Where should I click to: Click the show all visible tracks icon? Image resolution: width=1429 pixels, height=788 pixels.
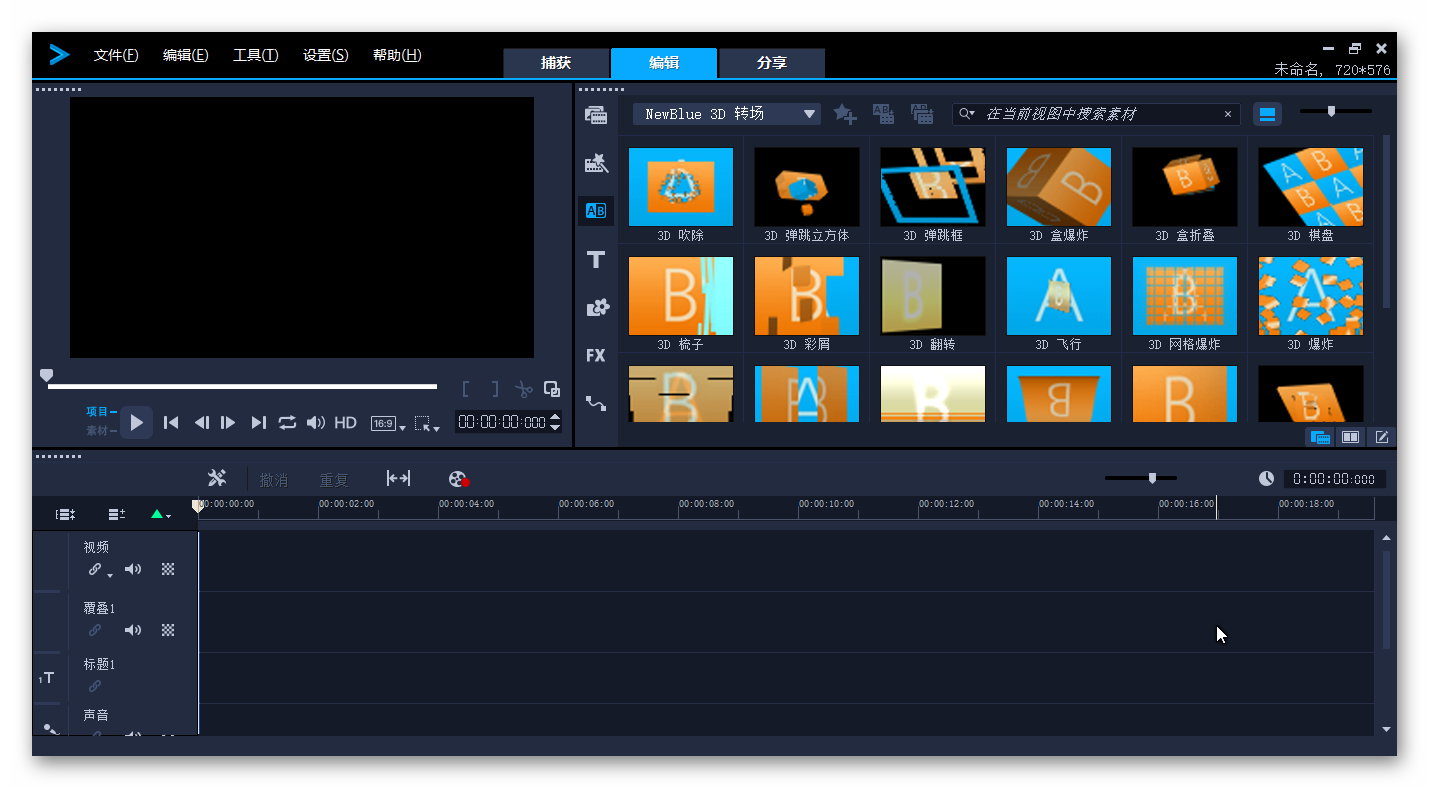pos(65,514)
